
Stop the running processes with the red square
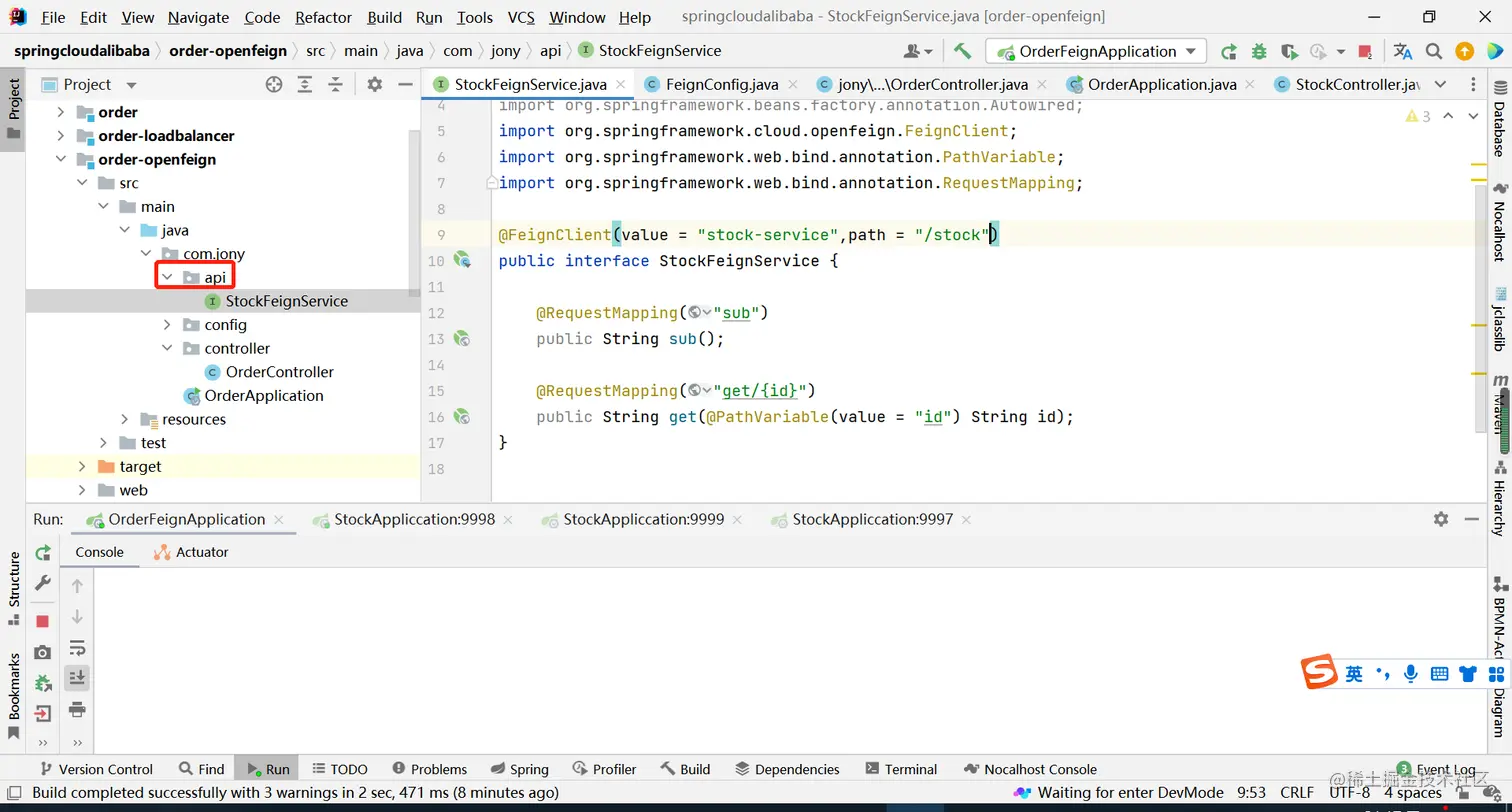tap(1365, 51)
